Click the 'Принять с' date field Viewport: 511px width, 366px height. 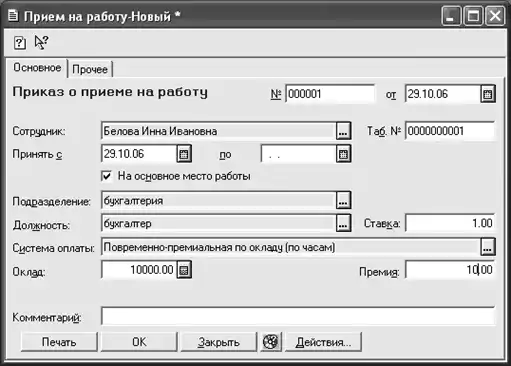click(x=139, y=154)
